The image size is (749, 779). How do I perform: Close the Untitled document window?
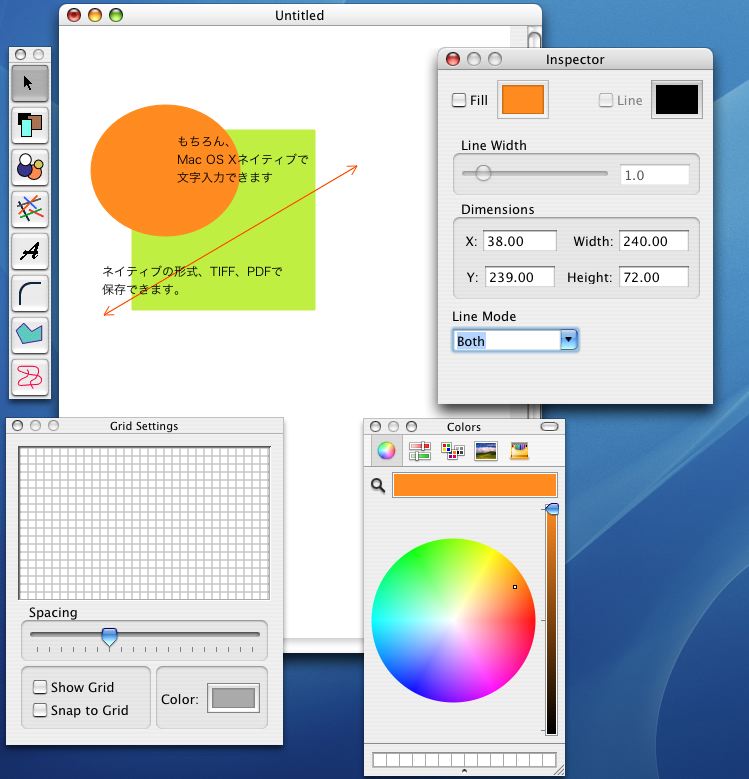(x=74, y=15)
